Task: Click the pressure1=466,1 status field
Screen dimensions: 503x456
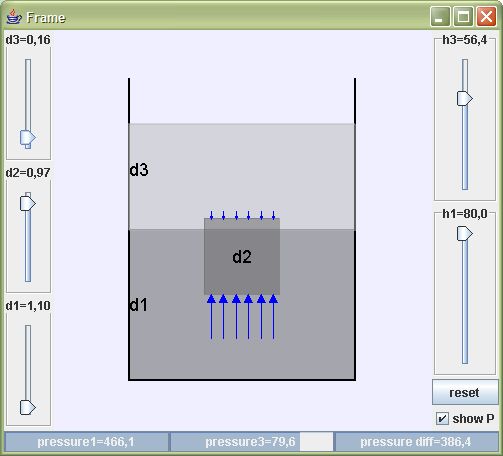Action: 86,442
